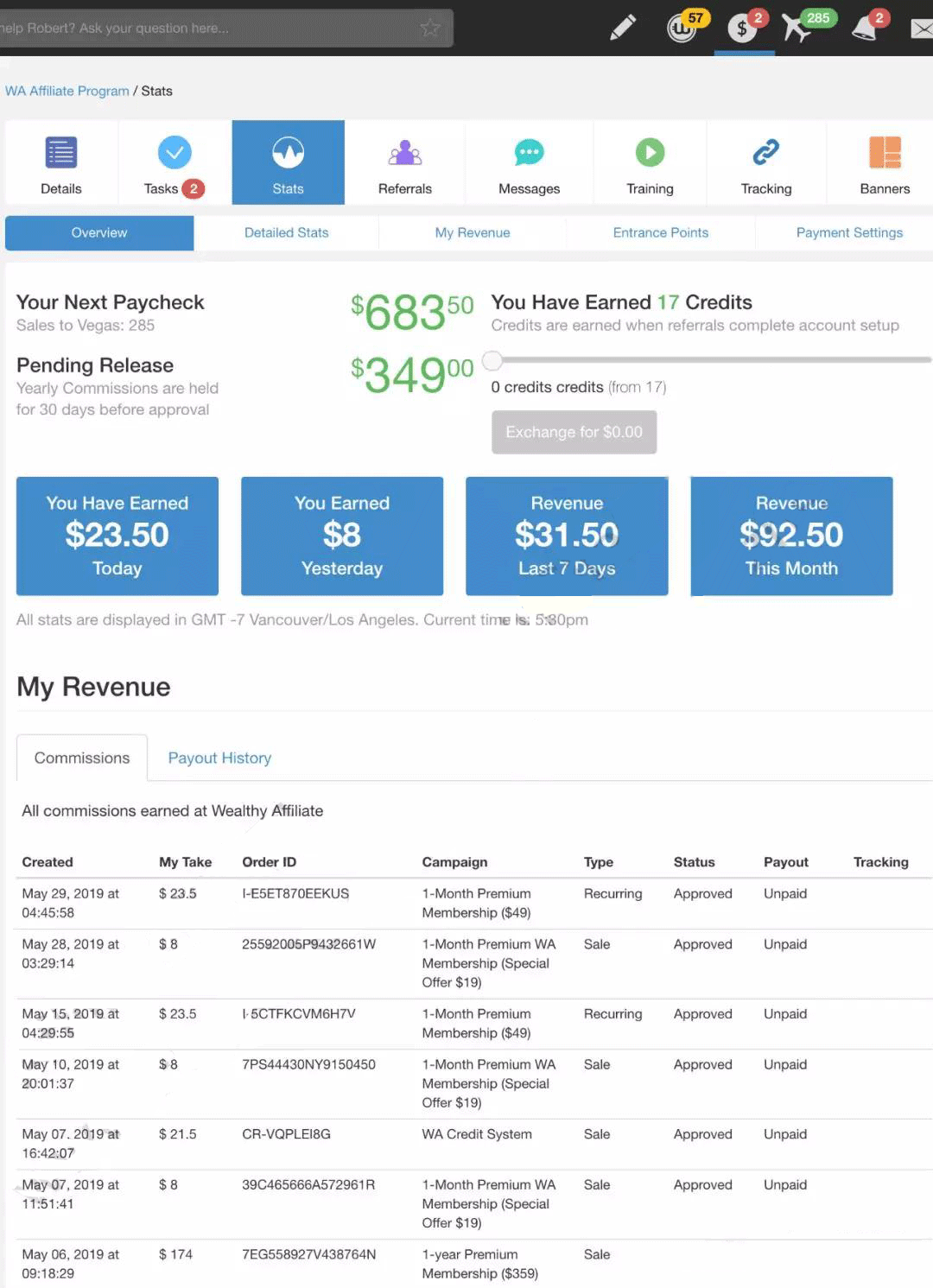Click the $ 21.5 commission amount

click(x=177, y=1134)
